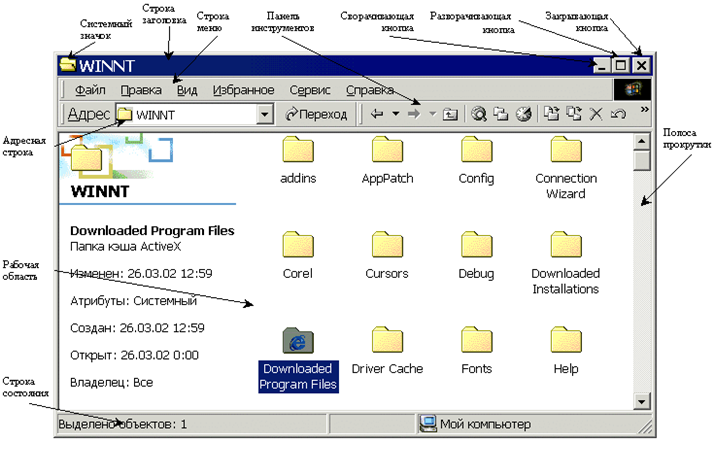Click scrollbar up arrow
The image size is (715, 454).
tap(642, 142)
